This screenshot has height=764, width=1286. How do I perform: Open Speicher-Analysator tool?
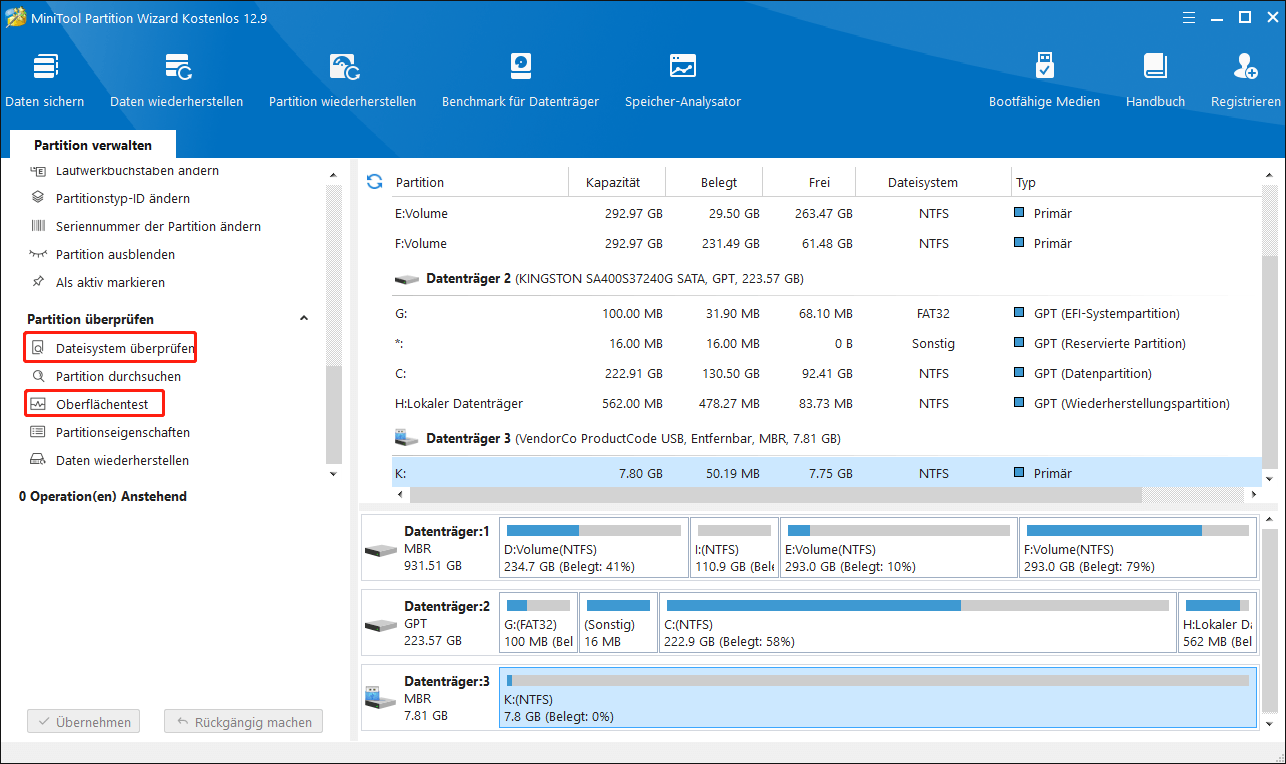pyautogui.click(x=683, y=81)
